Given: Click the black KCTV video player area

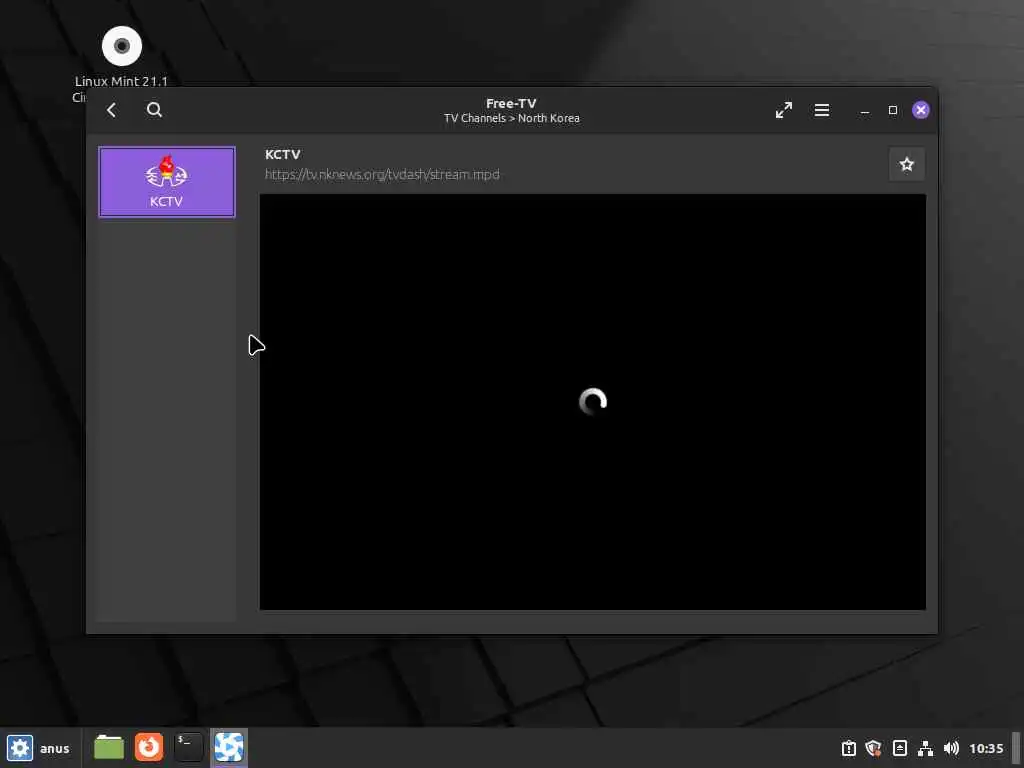Looking at the screenshot, I should tap(592, 402).
